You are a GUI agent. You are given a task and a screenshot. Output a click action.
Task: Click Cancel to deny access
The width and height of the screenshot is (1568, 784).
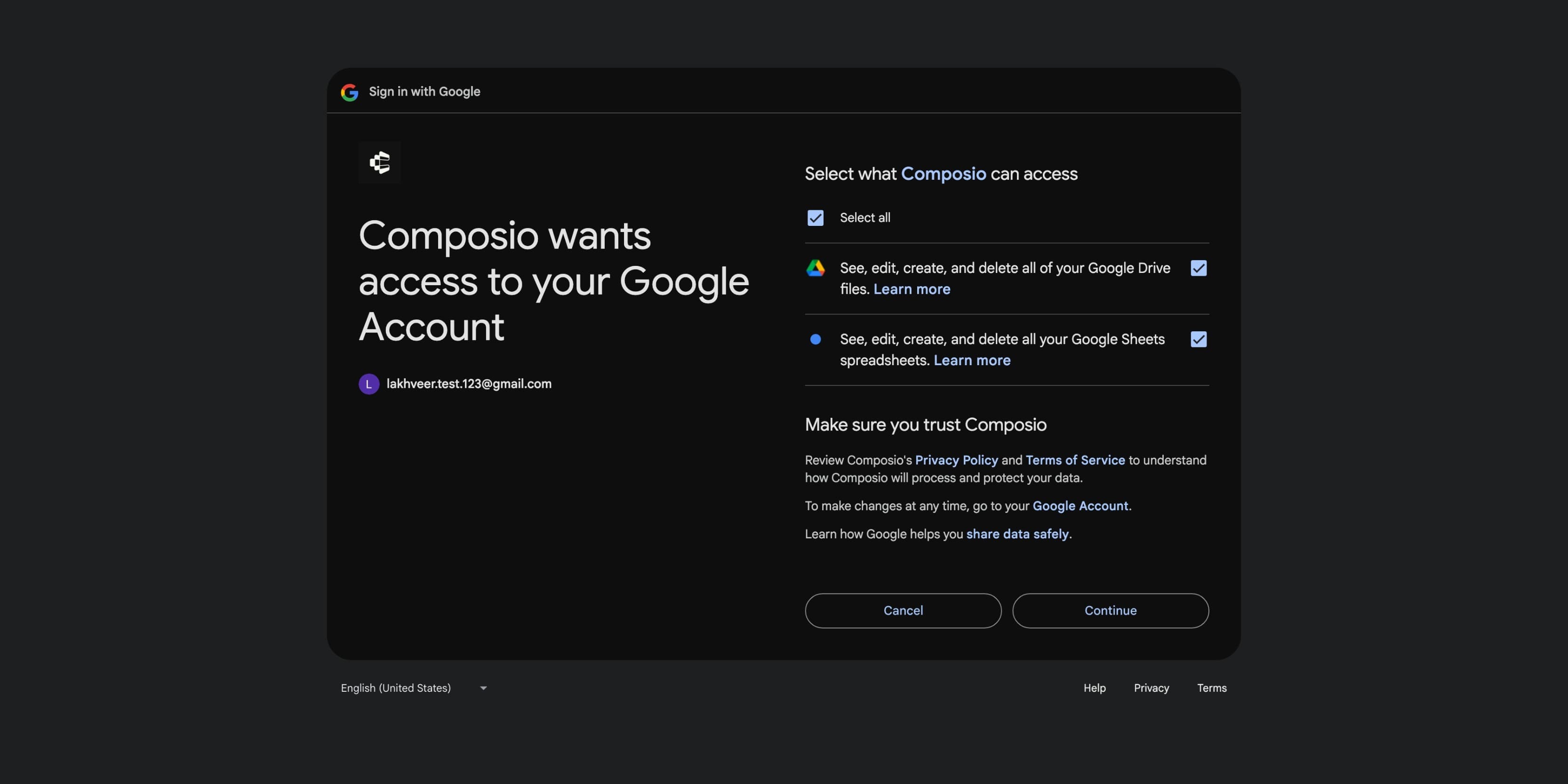pos(903,610)
